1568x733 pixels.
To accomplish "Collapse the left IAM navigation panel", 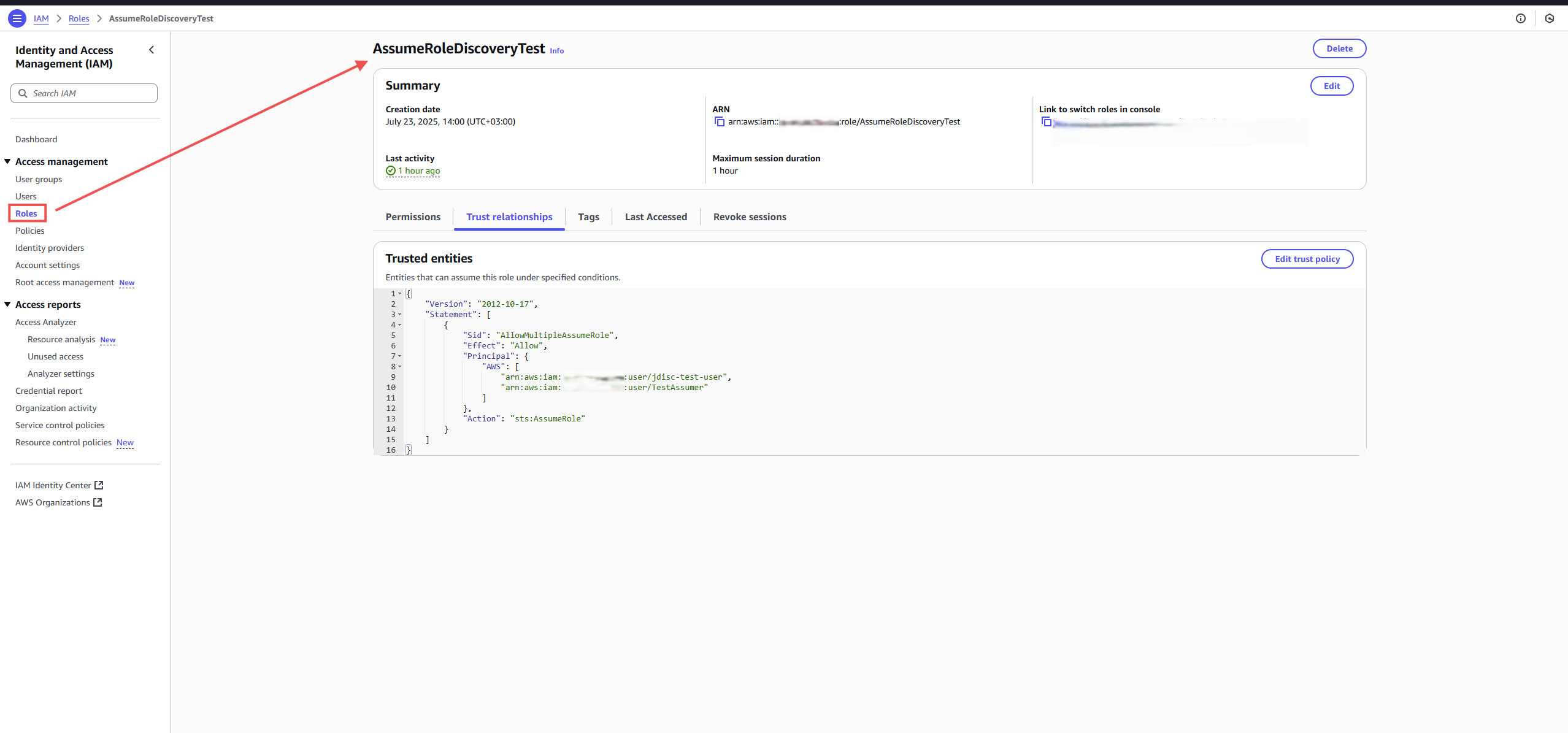I will click(x=152, y=50).
